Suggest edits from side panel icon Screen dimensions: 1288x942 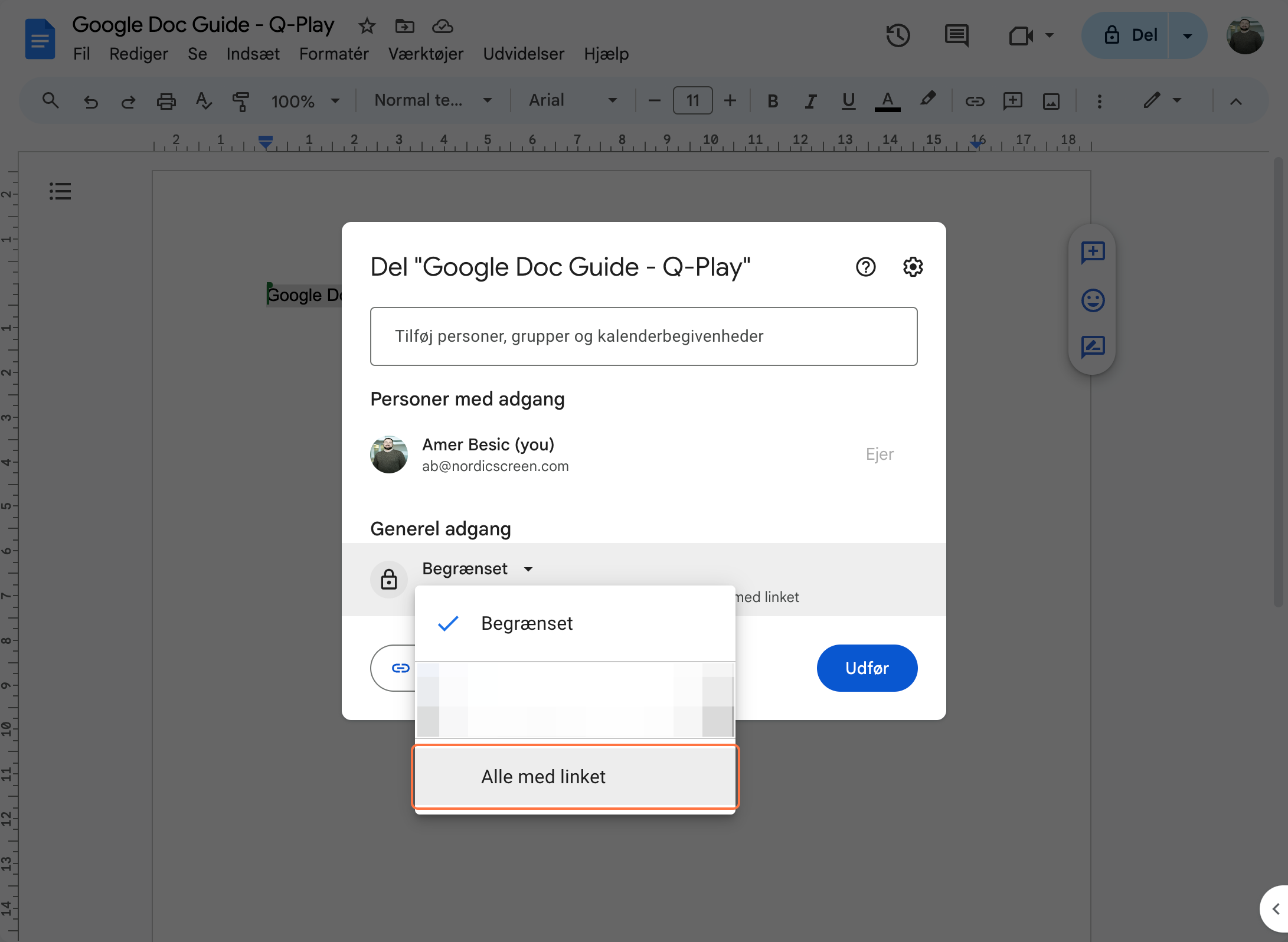(x=1093, y=346)
